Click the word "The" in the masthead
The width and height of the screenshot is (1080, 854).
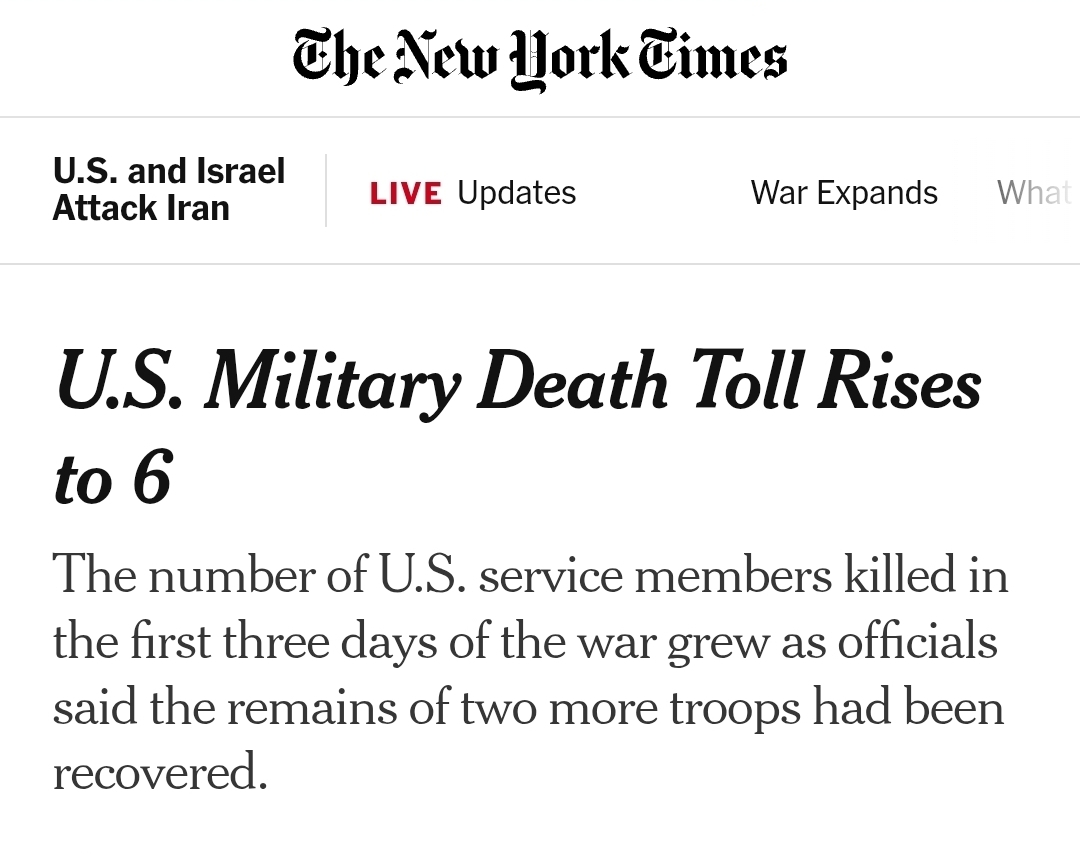coord(335,58)
